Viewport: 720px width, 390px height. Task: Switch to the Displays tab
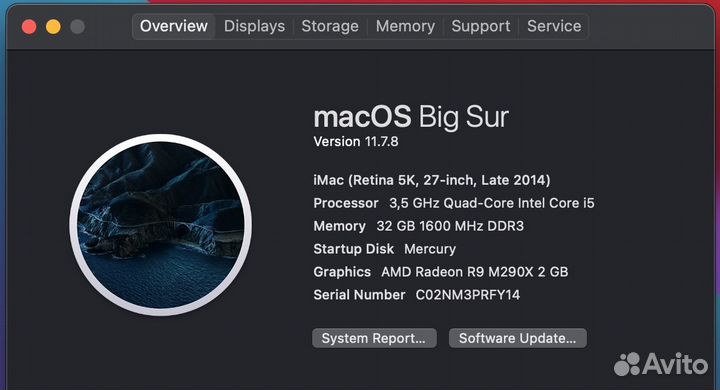coord(254,26)
